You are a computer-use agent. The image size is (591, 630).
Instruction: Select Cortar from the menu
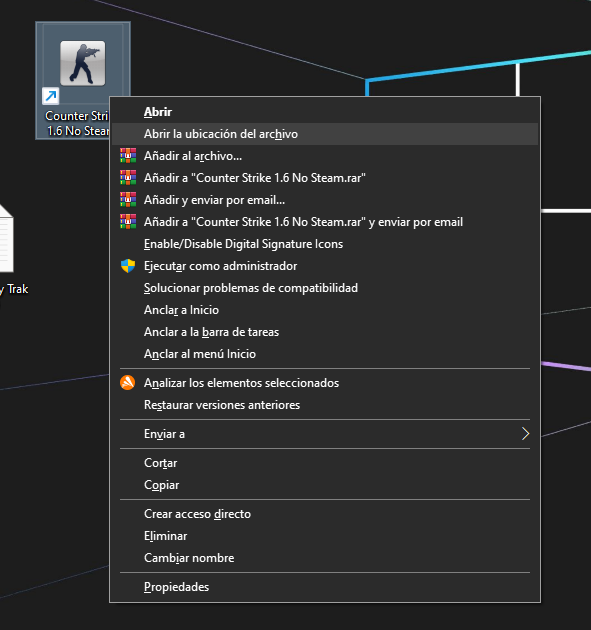pyautogui.click(x=325, y=463)
